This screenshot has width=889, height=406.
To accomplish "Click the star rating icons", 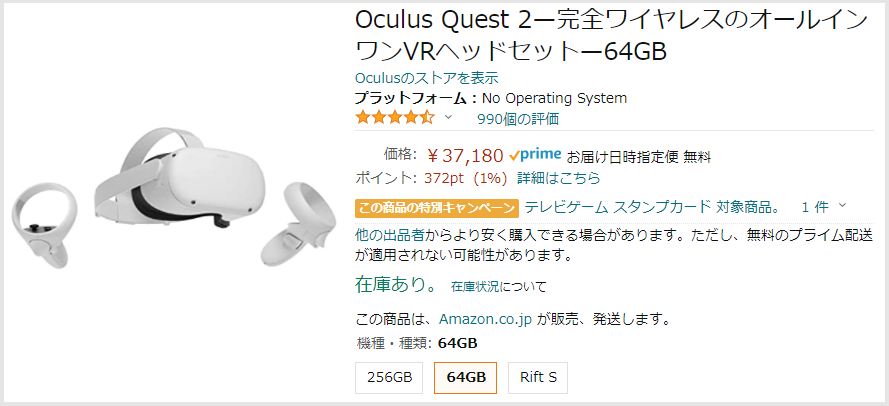I will (394, 118).
